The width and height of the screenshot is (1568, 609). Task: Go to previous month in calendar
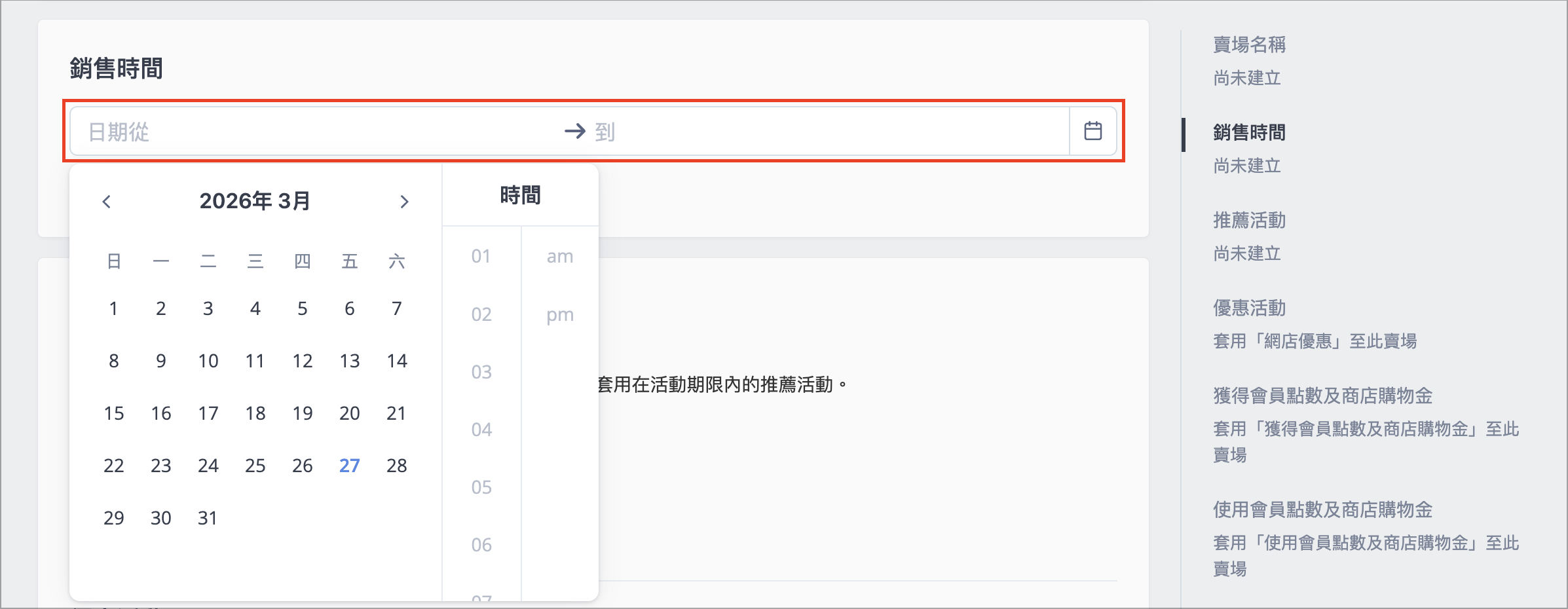pos(107,202)
